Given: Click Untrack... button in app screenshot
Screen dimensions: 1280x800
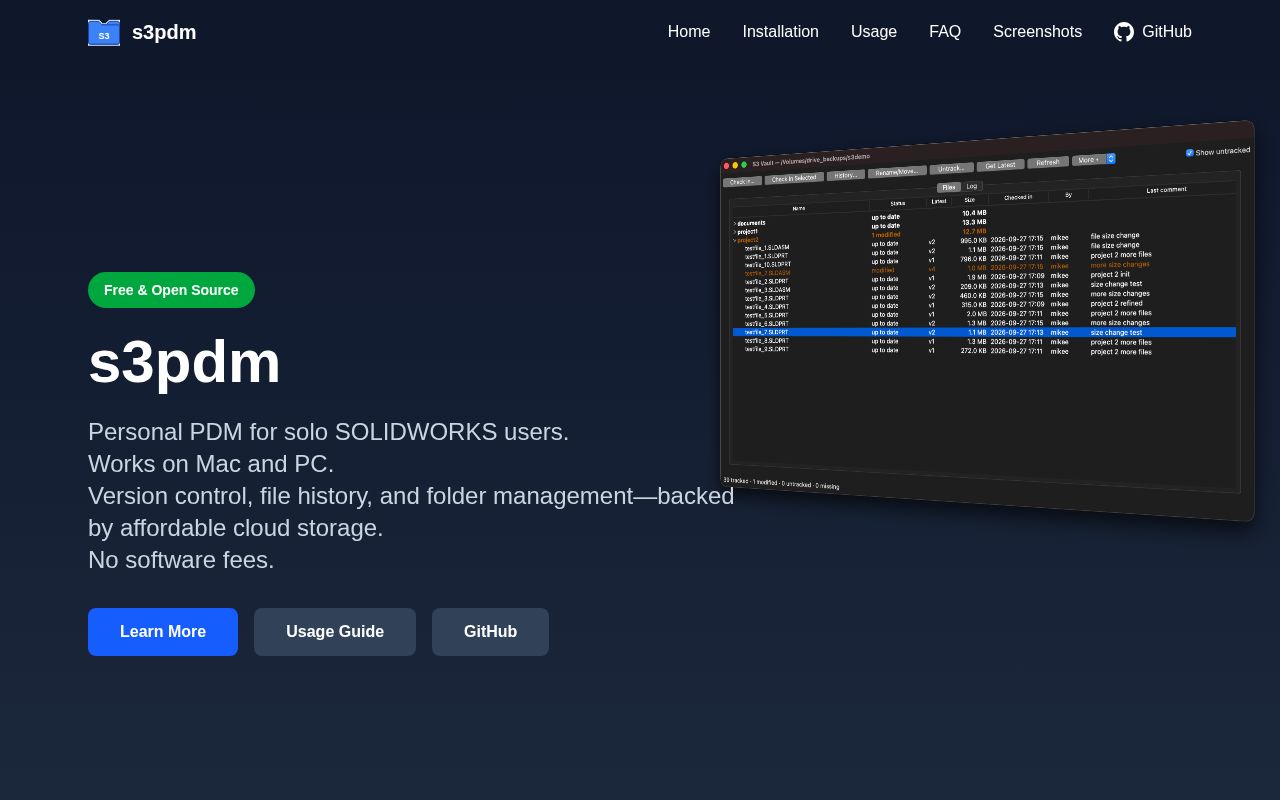Looking at the screenshot, I should click(951, 168).
